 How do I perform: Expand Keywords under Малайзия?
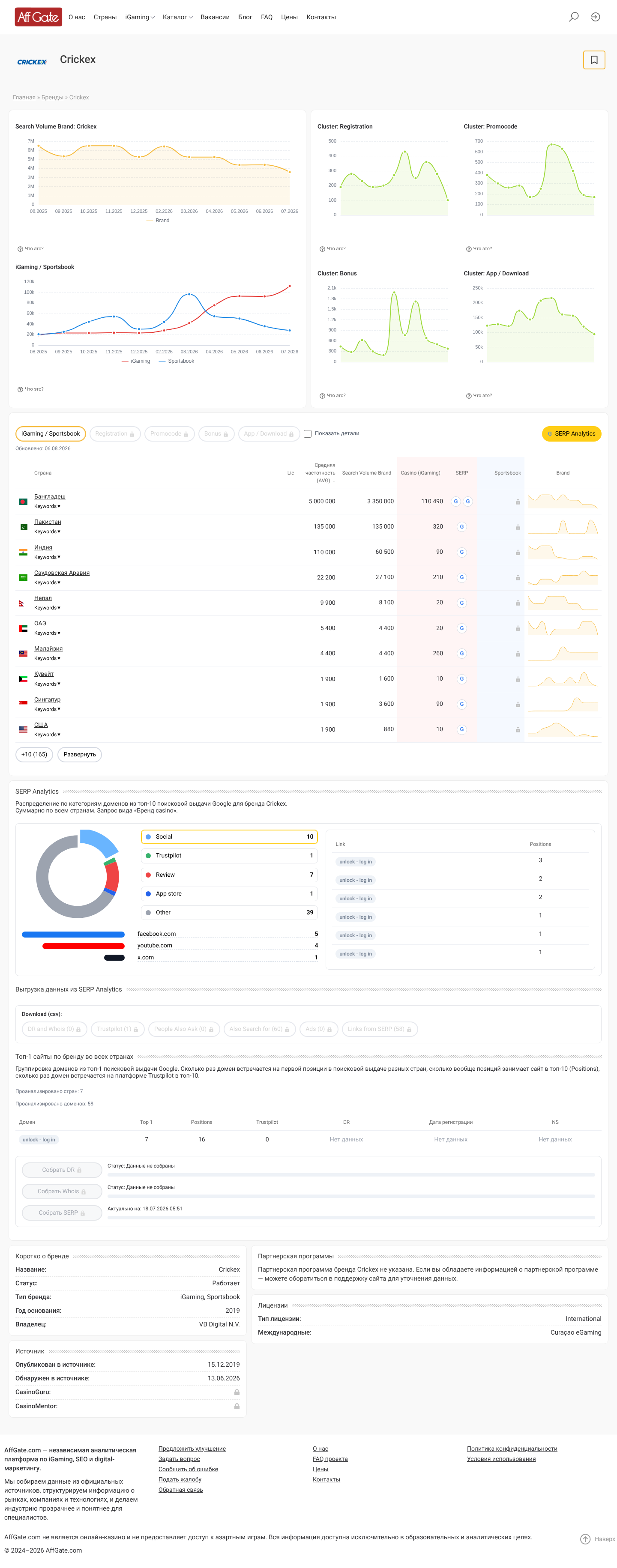47,659
